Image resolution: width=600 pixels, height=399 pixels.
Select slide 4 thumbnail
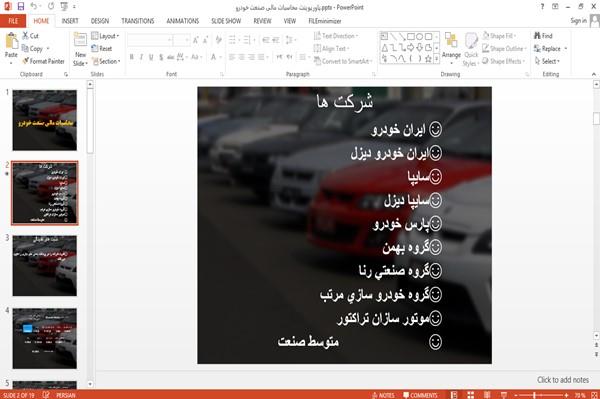tap(45, 339)
